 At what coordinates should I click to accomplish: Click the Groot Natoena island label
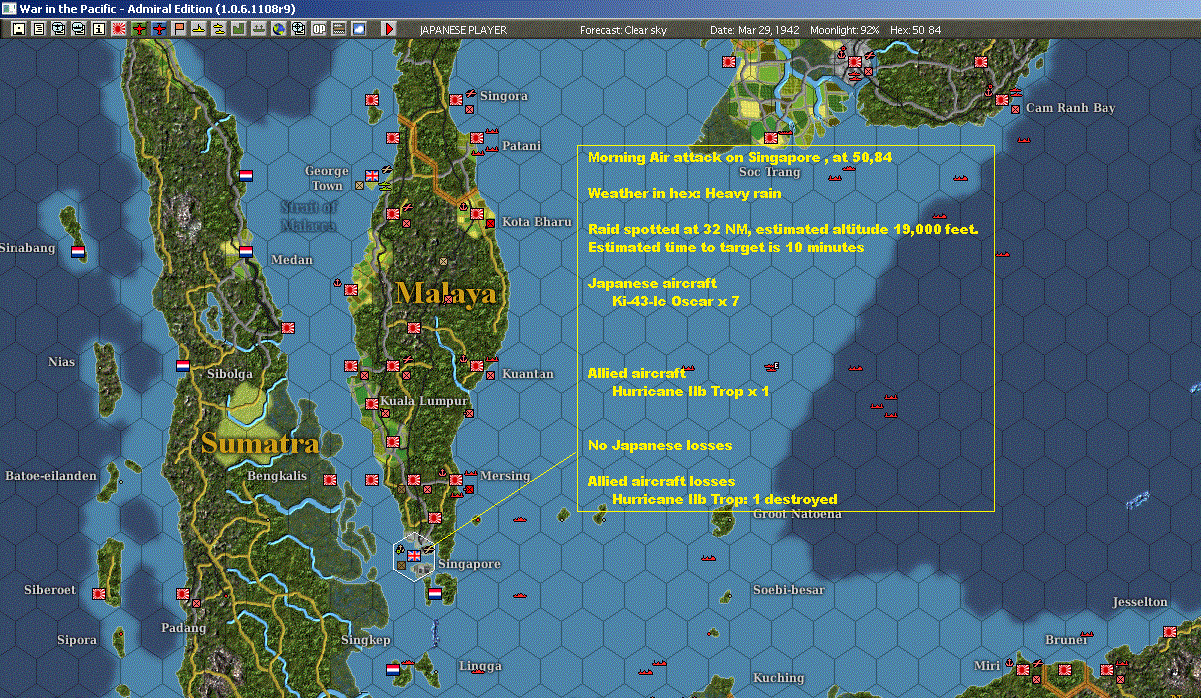pos(797,514)
